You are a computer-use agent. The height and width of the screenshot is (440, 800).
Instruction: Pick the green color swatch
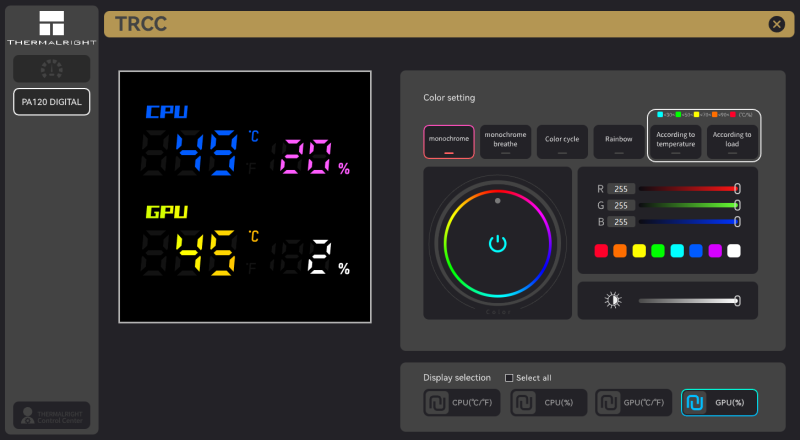coord(658,251)
